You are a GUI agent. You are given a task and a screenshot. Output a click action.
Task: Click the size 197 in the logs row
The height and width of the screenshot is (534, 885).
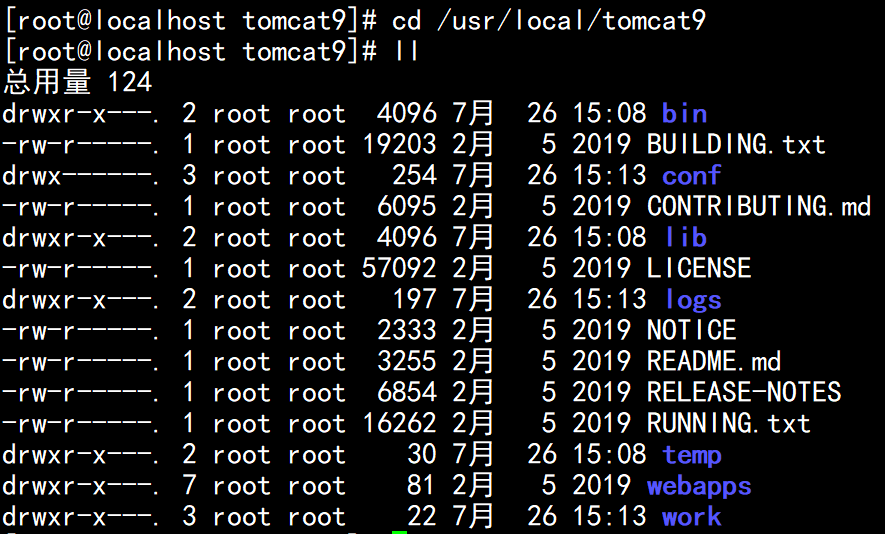[x=414, y=299]
